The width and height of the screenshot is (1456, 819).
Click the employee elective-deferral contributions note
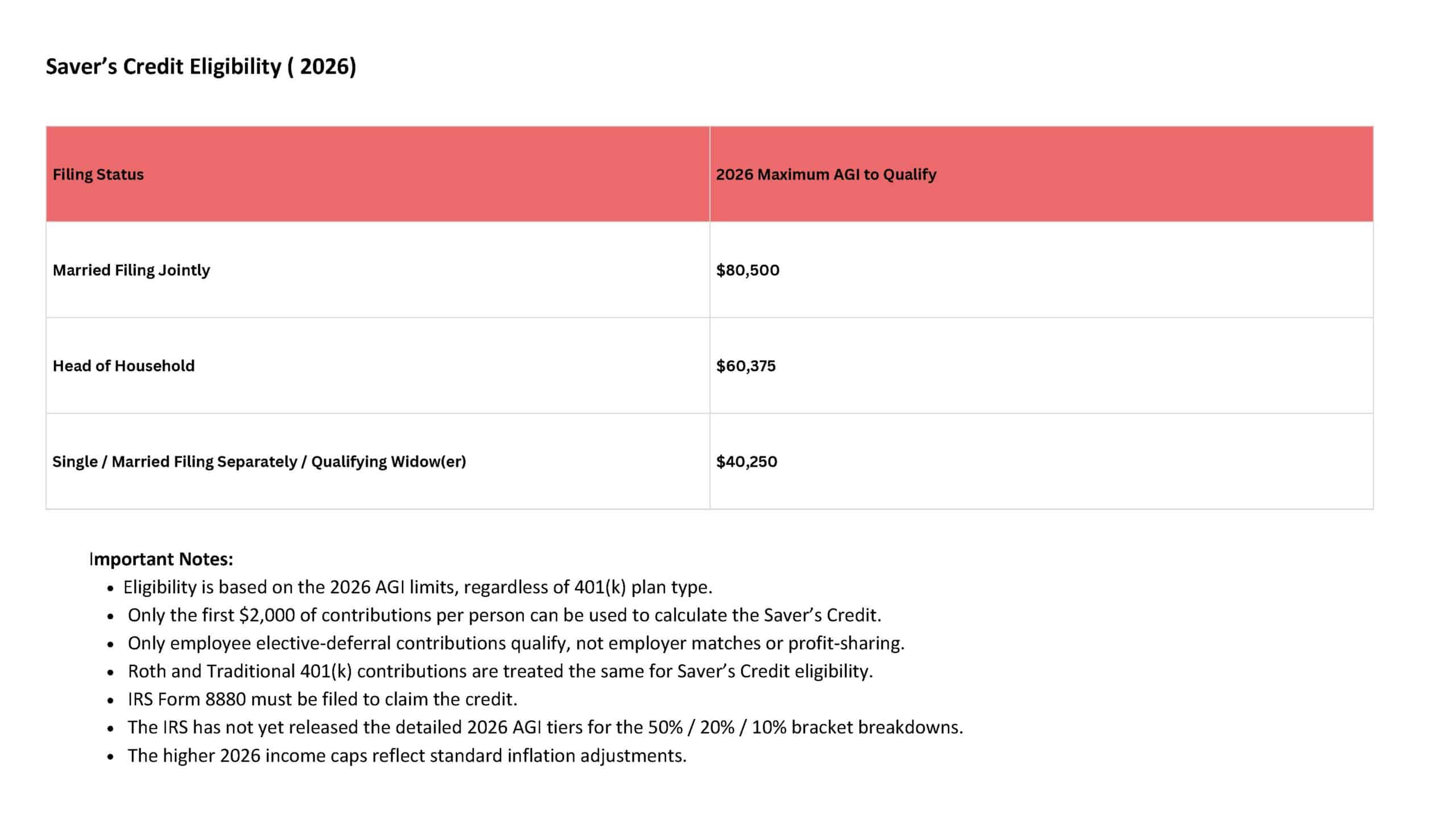point(516,643)
